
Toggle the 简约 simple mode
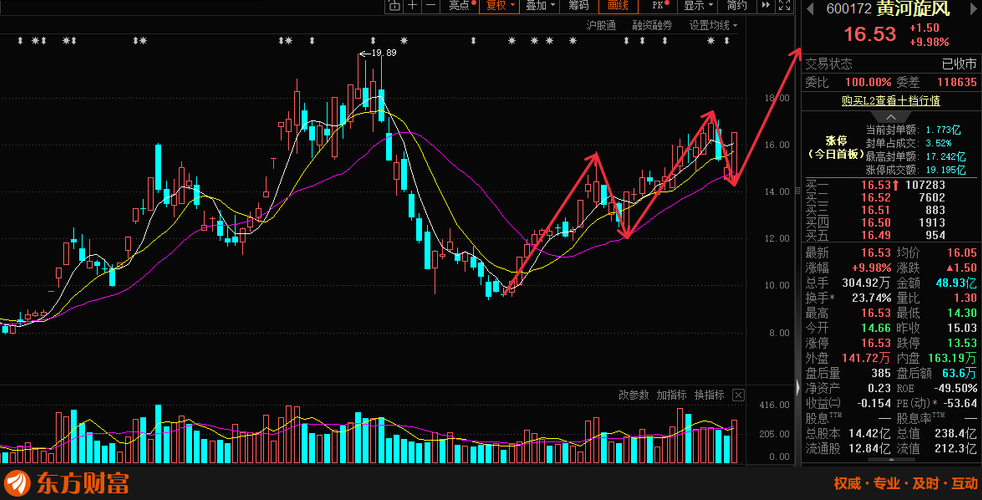(x=736, y=5)
